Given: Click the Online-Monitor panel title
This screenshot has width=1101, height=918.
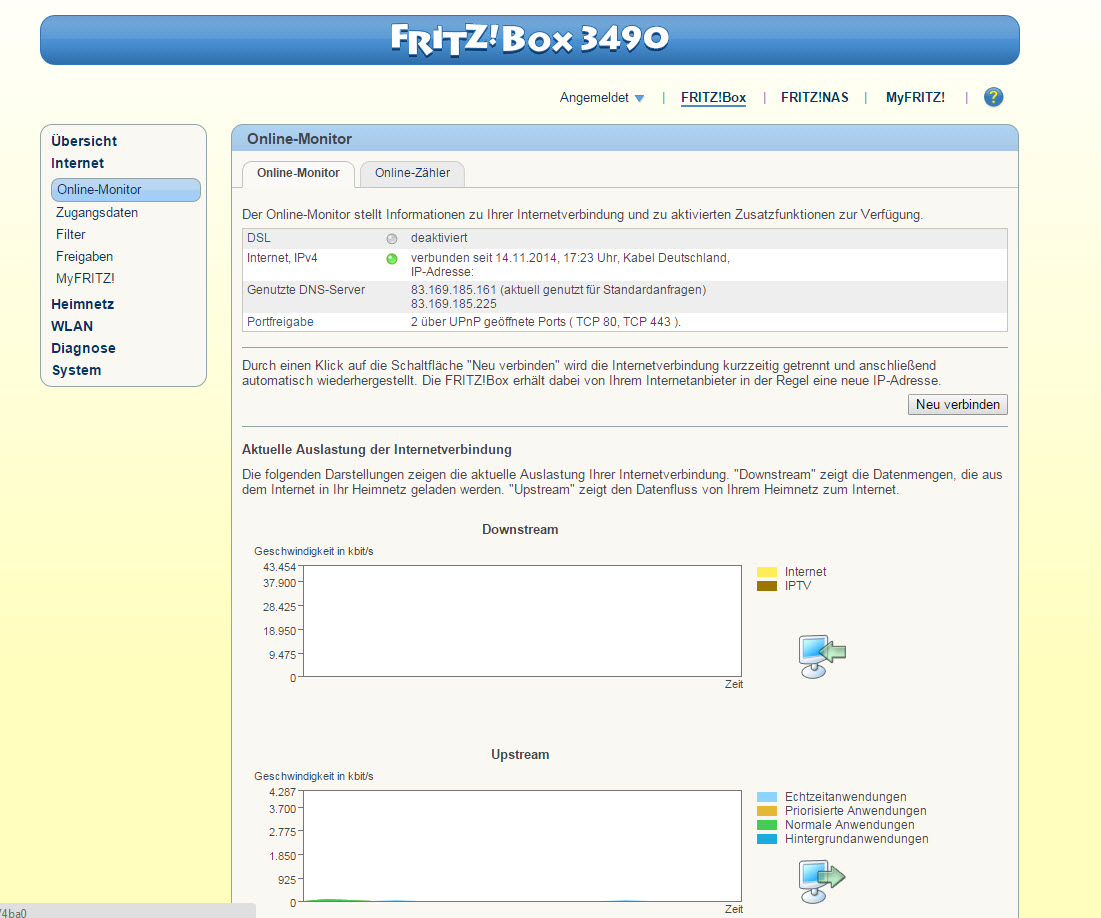Looking at the screenshot, I should [x=299, y=139].
